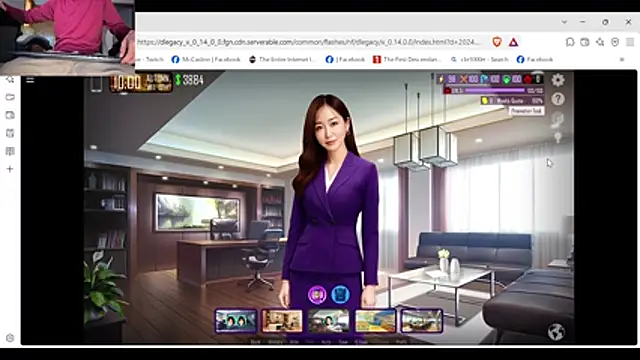Viewport: 640px width, 360px height.
Task: Open The Entire Internet bookmark
Action: 283,60
